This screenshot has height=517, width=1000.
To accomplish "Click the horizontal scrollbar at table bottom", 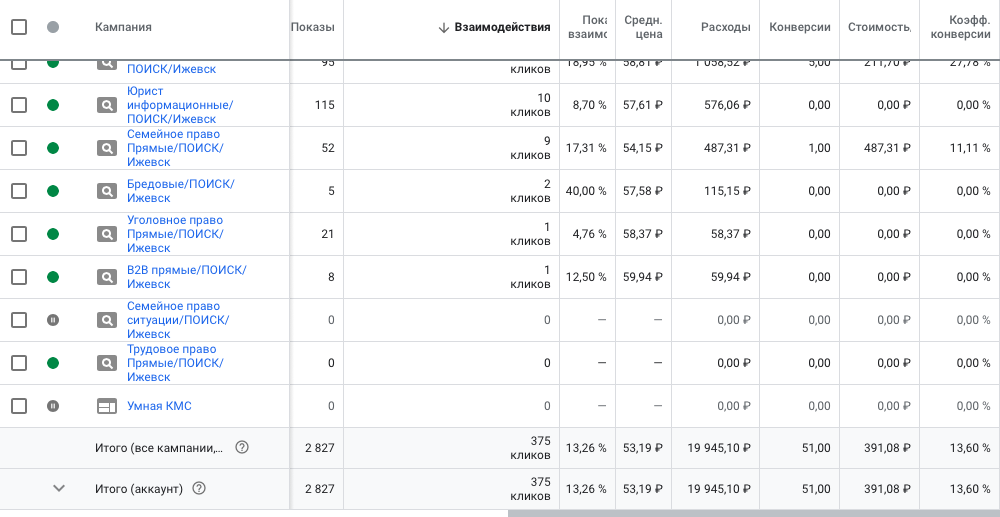I will tap(752, 513).
